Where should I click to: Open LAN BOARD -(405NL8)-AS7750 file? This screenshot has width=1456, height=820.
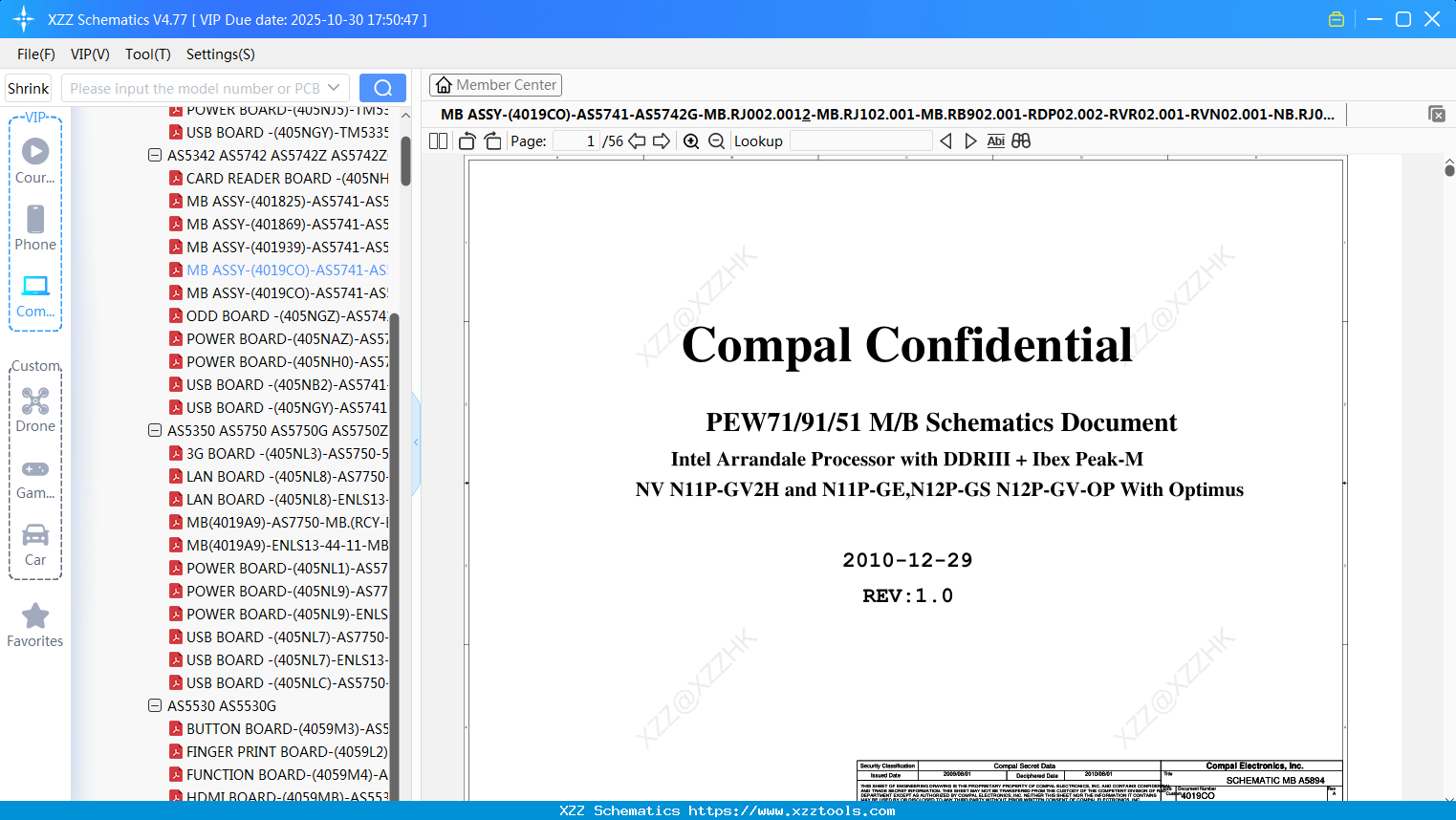(x=279, y=476)
